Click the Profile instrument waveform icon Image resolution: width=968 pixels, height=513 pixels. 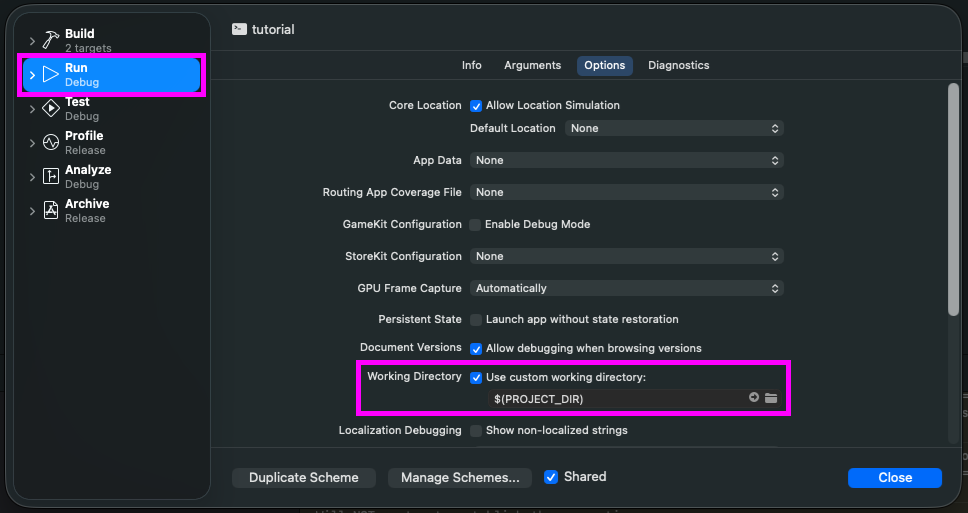coord(51,143)
